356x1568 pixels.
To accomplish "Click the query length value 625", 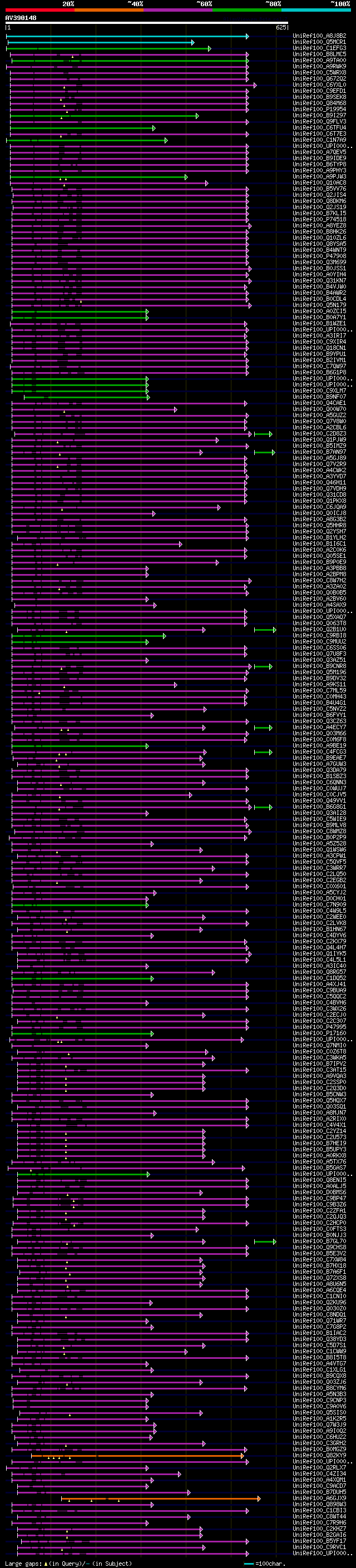I will point(281,27).
